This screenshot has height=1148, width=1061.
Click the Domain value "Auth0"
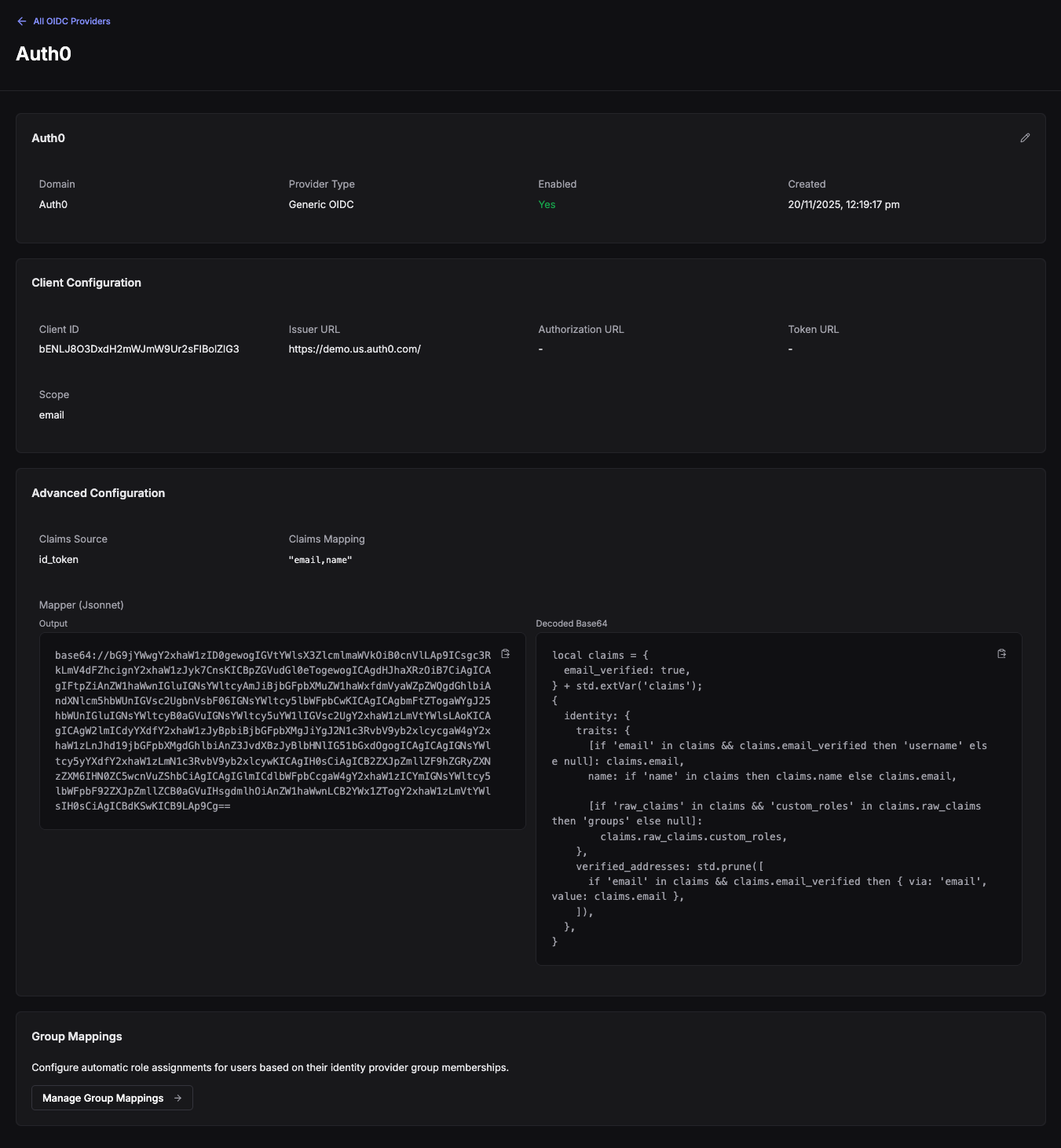pyautogui.click(x=53, y=204)
